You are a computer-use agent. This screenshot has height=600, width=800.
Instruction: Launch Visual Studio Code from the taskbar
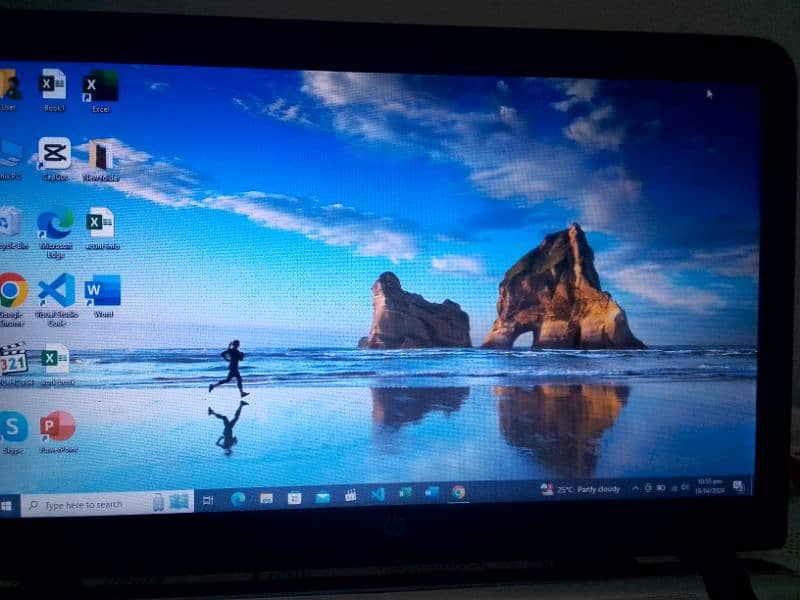click(378, 494)
